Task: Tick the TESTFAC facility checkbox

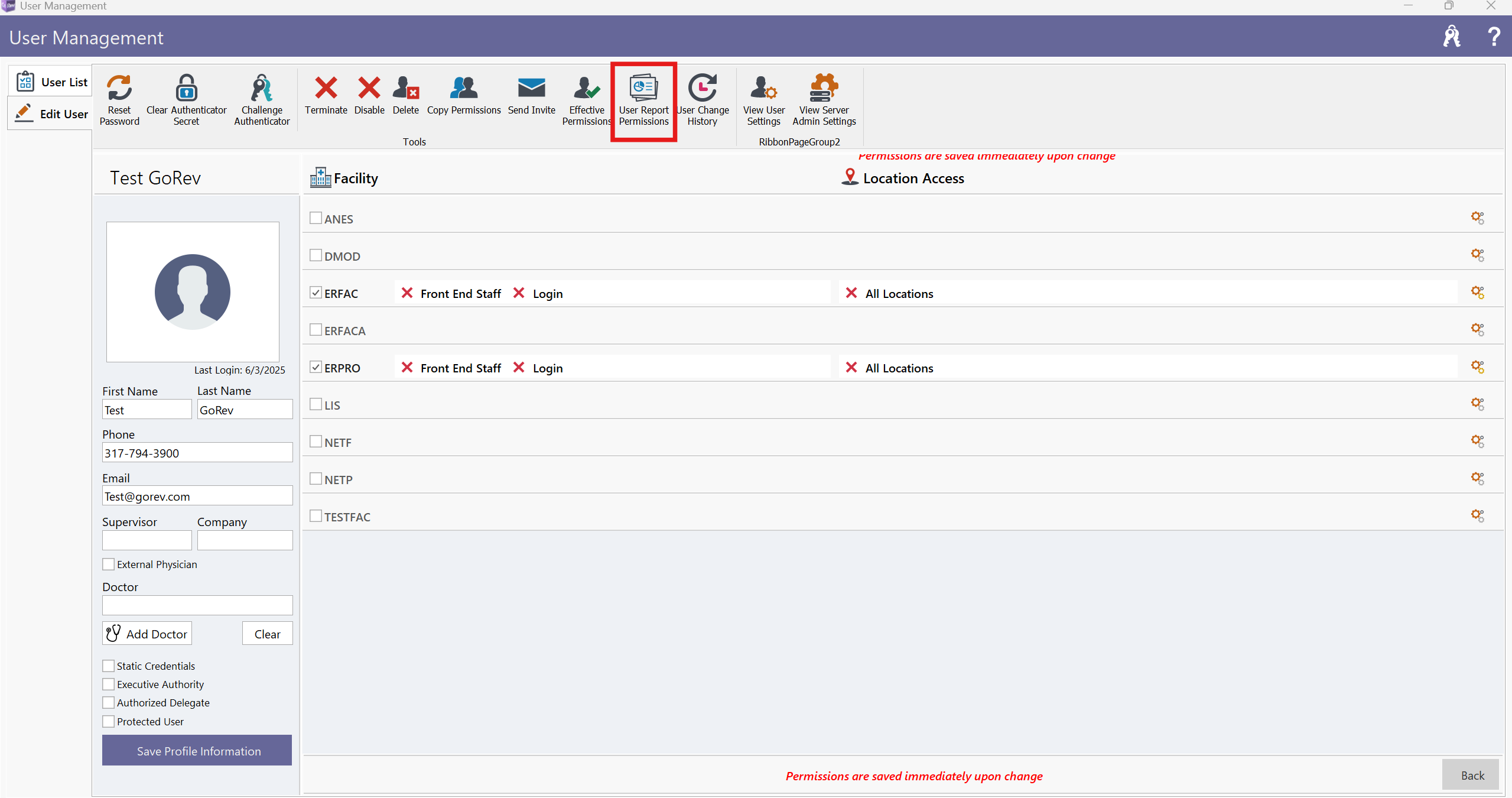Action: tap(316, 516)
